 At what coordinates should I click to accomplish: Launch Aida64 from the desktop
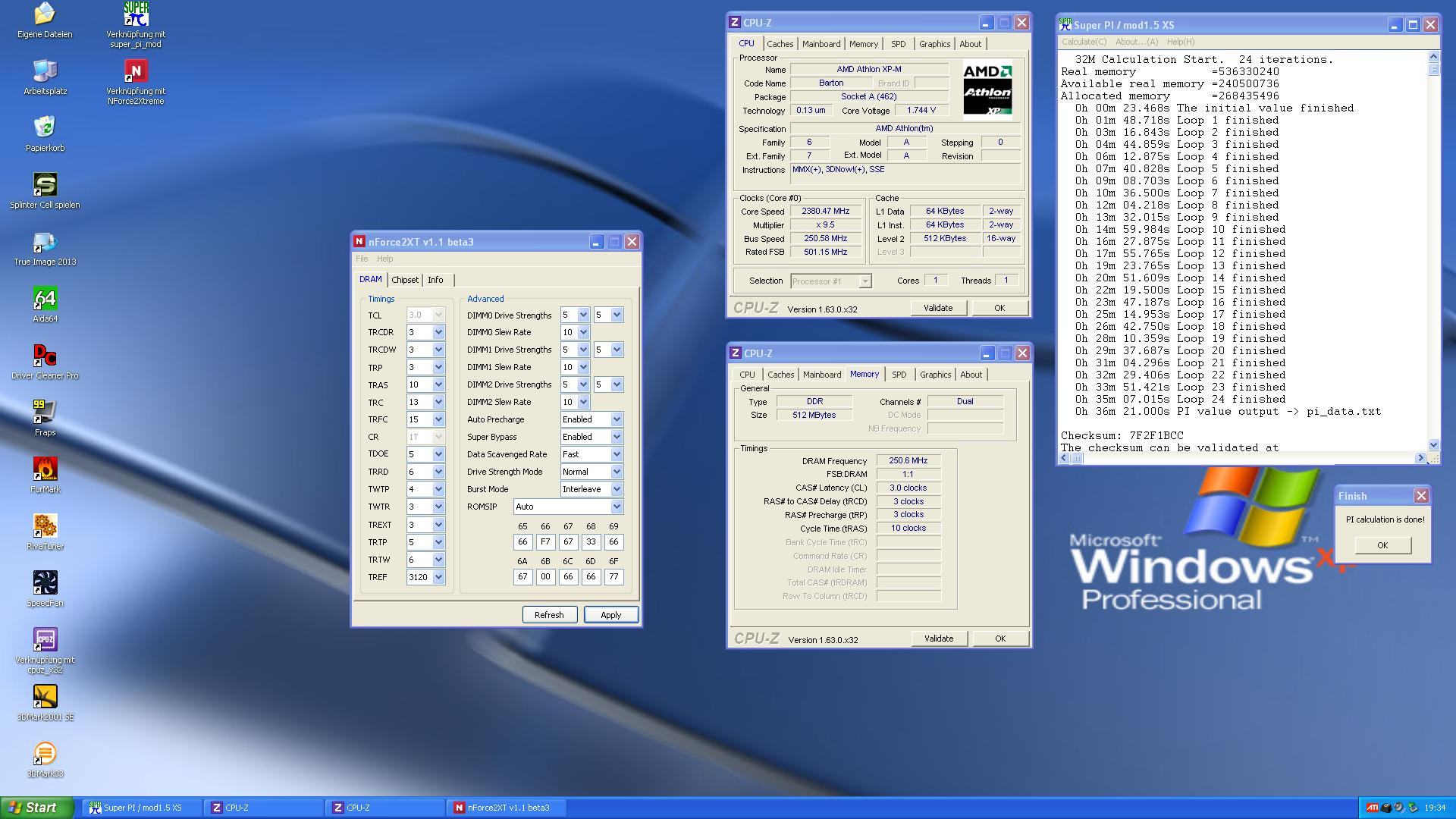point(45,305)
